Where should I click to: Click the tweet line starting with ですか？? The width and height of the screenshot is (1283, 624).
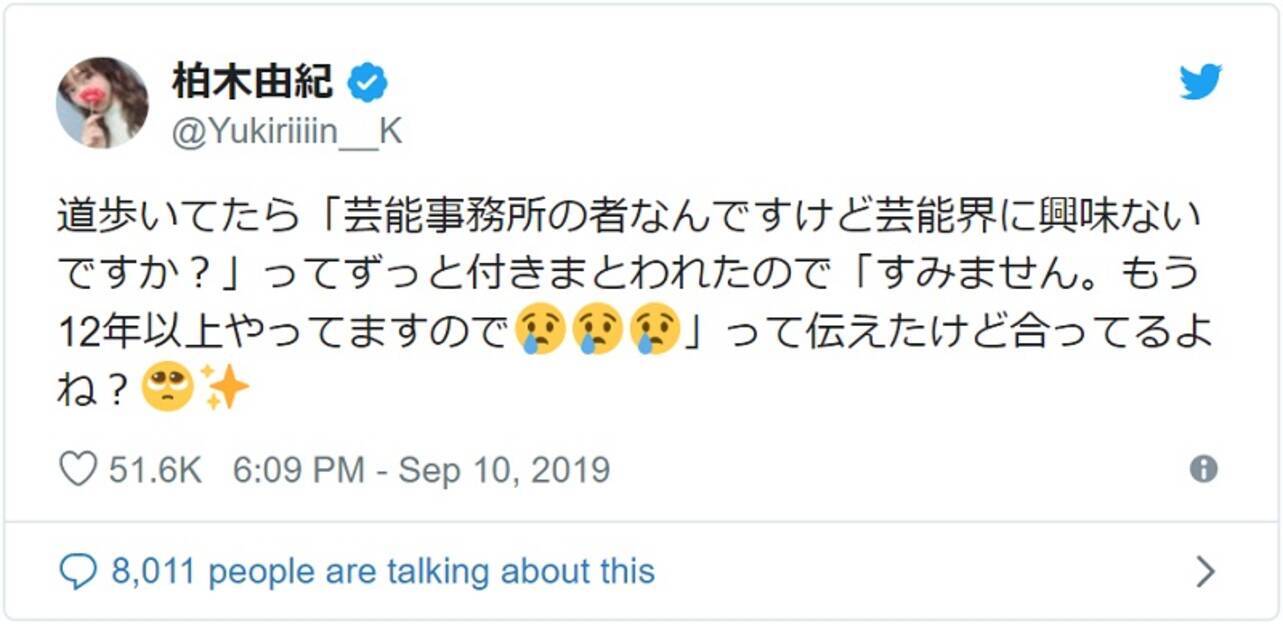pyautogui.click(x=628, y=273)
